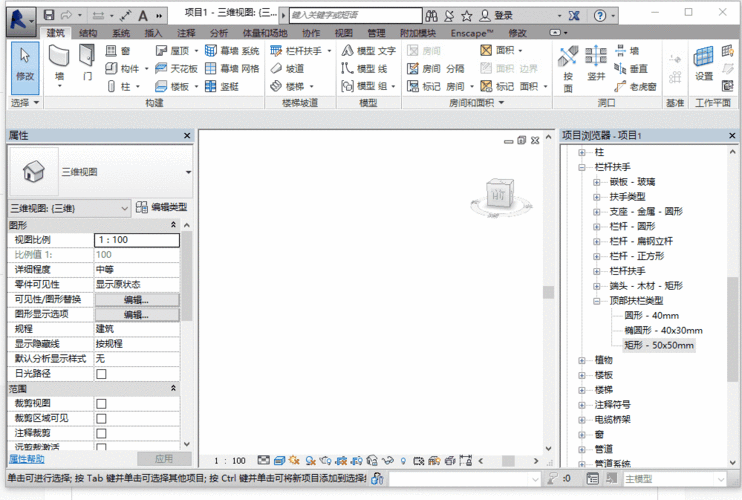Select the 坡道 (Ramp) tool
Viewport: 742px width, 500px height.
tap(287, 69)
